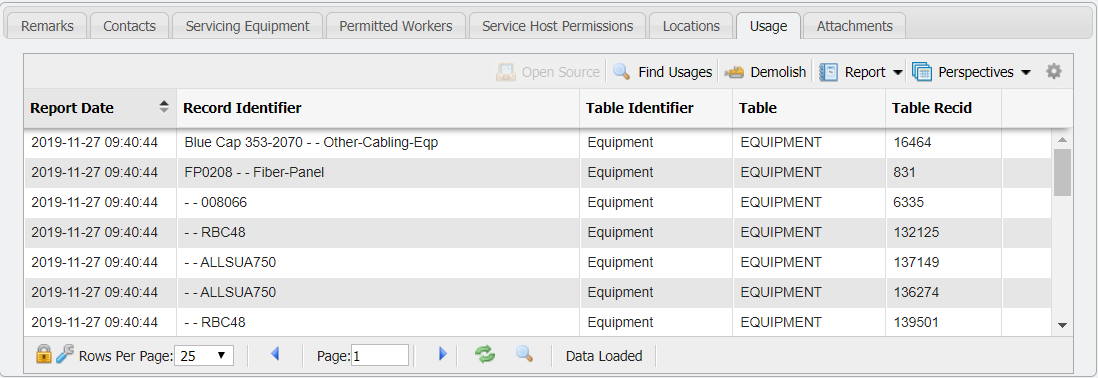Click the Report menu button label

[865, 72]
